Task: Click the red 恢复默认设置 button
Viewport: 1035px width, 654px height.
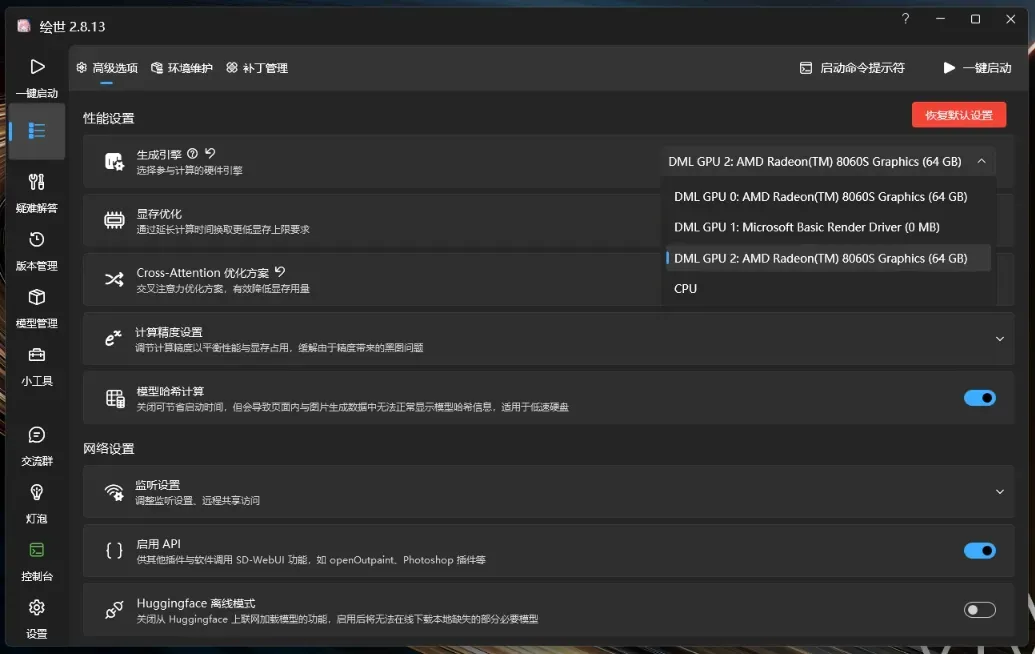Action: point(958,115)
